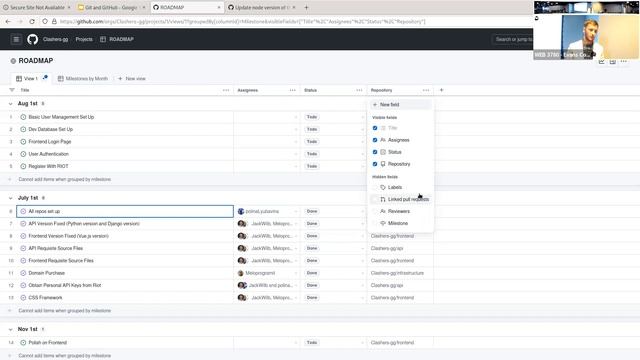Open Assignees column options menu

click(x=293, y=90)
